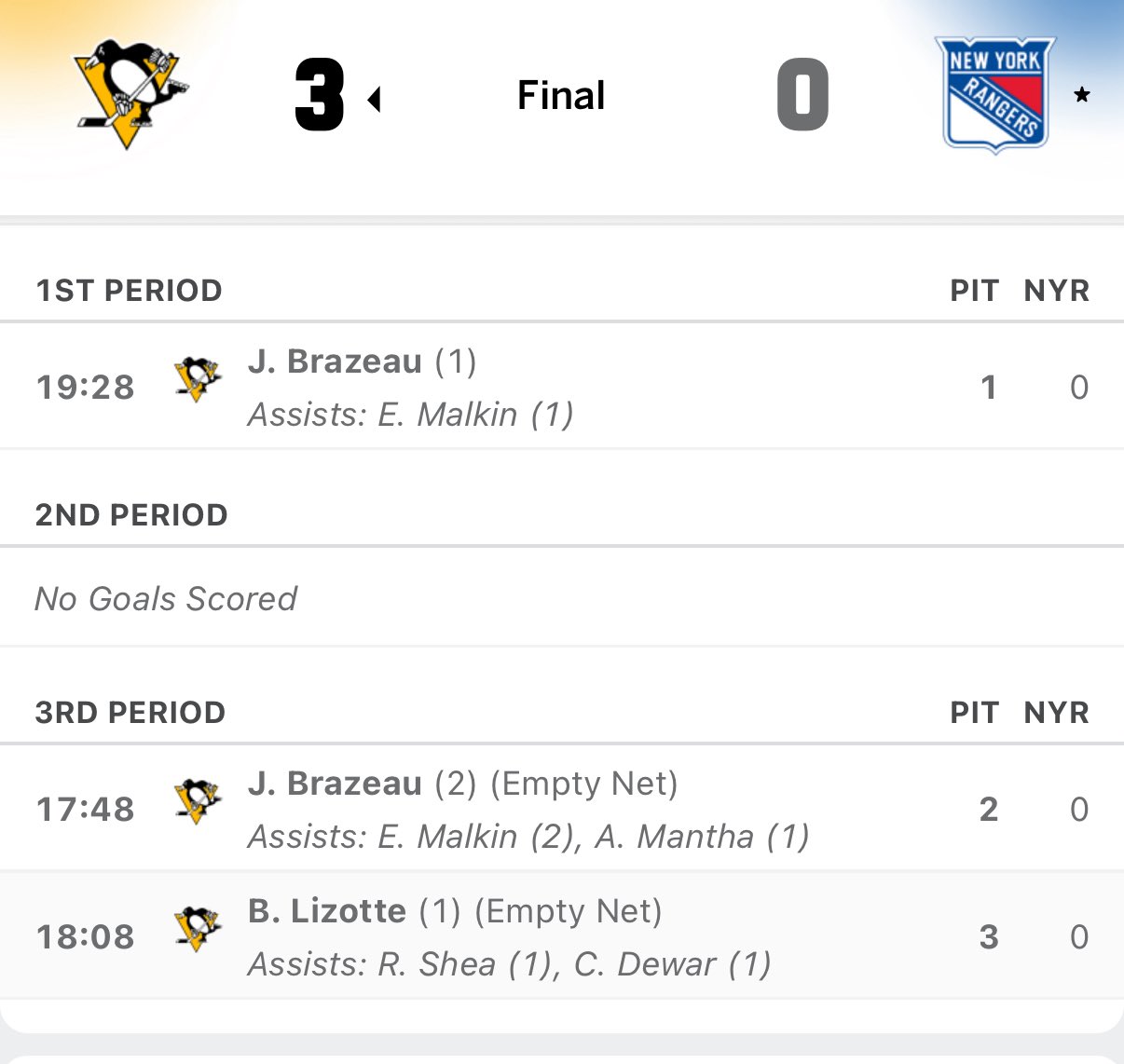
Task: Tap the winner arrow beside Penguins score
Action: click(375, 99)
